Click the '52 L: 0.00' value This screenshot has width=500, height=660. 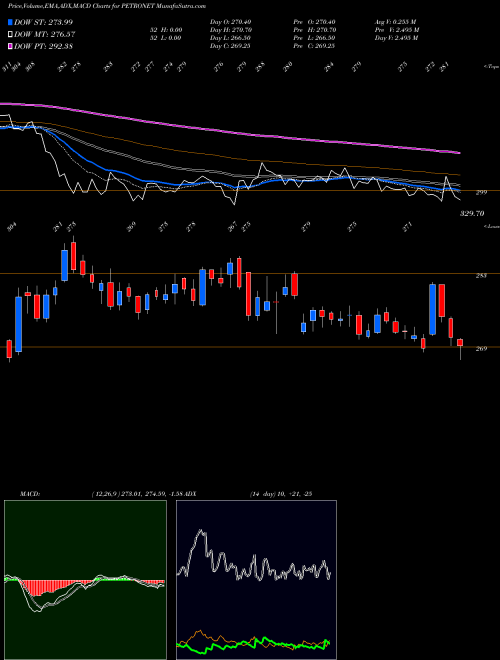[168, 38]
